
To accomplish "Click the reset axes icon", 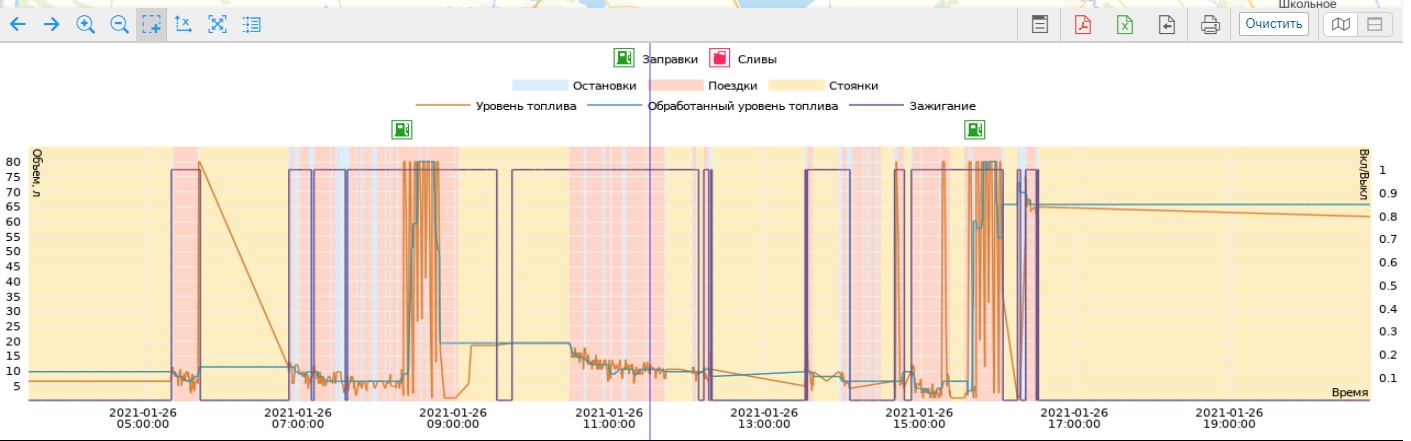I will click(183, 25).
